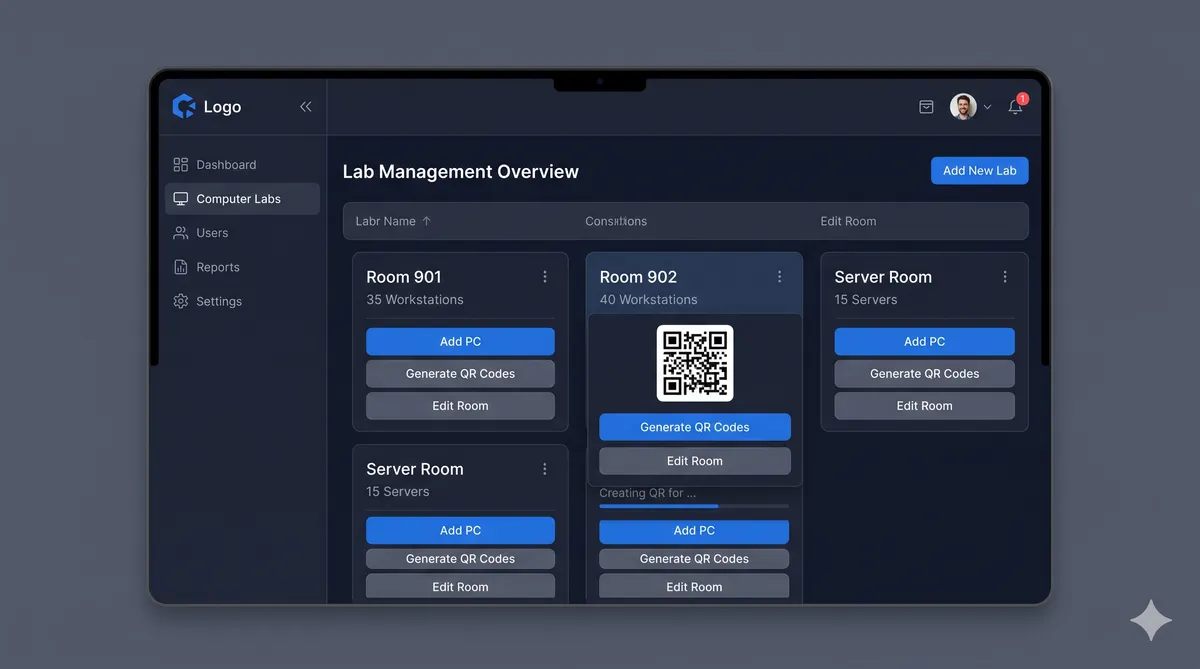Click the Lab Management Overview heading
The height and width of the screenshot is (669, 1200).
461,172
